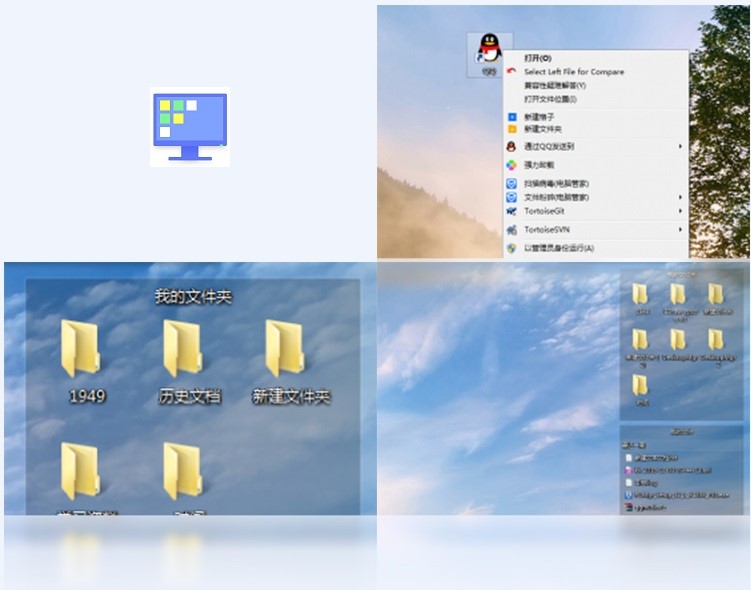Click the yellow 新建文件夹 menu icon

point(512,129)
